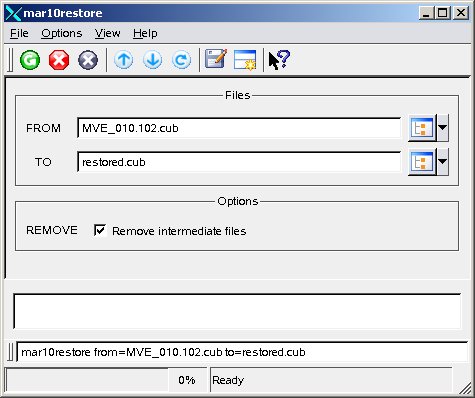The width and height of the screenshot is (475, 398).
Task: Expand the dropdown arrow beside the TO file button
Action: tap(443, 162)
